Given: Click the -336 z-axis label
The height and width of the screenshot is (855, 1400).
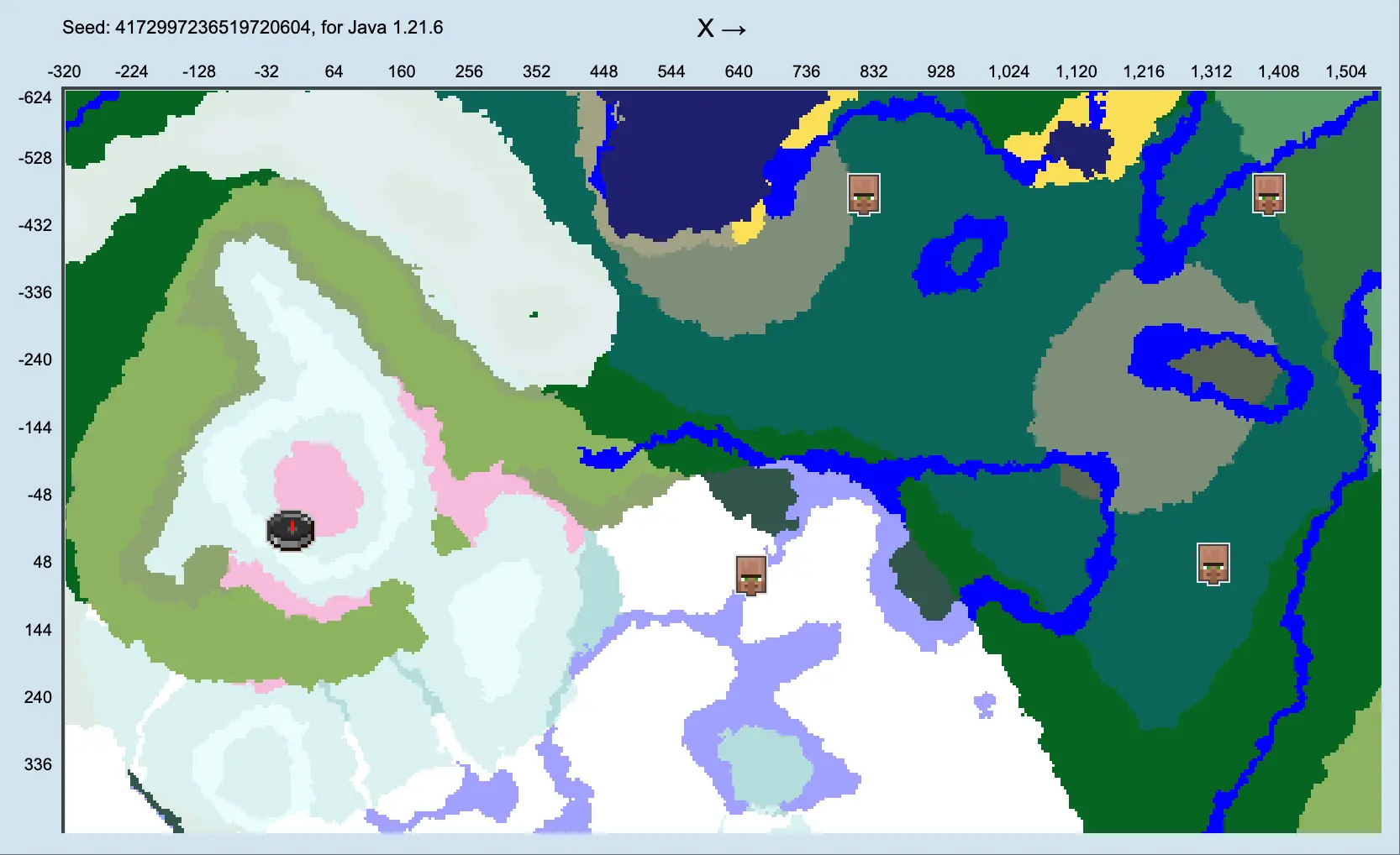Looking at the screenshot, I should pos(35,292).
